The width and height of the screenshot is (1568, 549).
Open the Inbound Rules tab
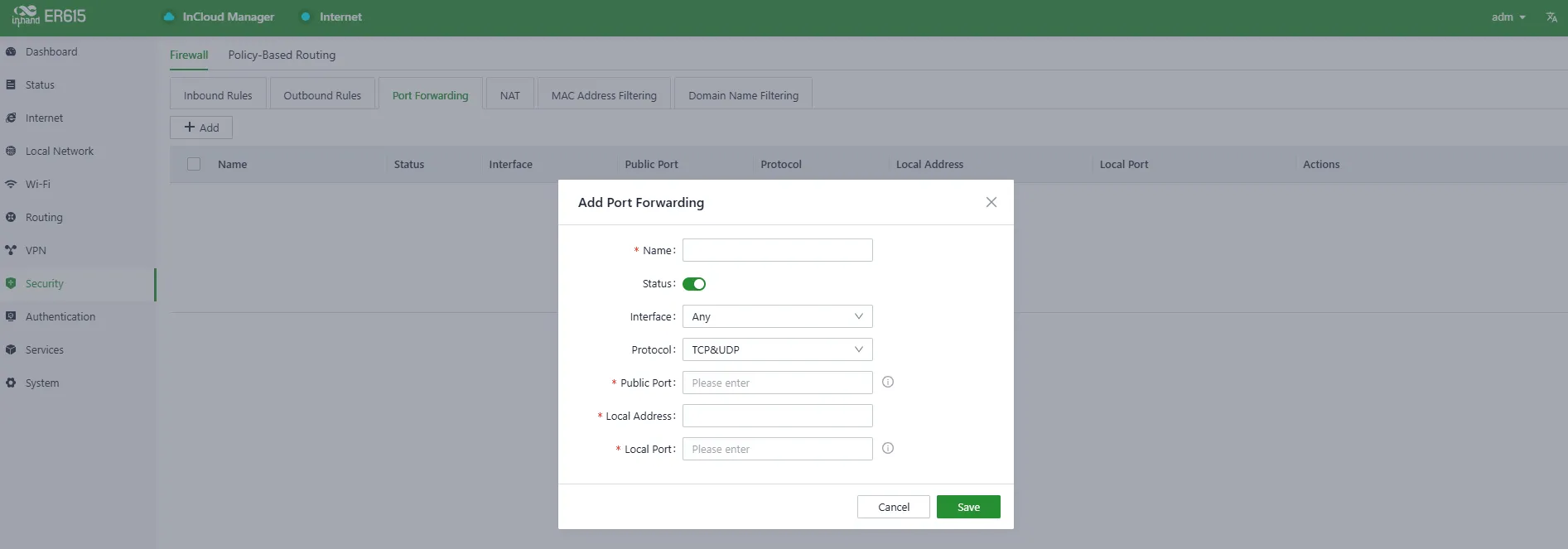coord(218,95)
